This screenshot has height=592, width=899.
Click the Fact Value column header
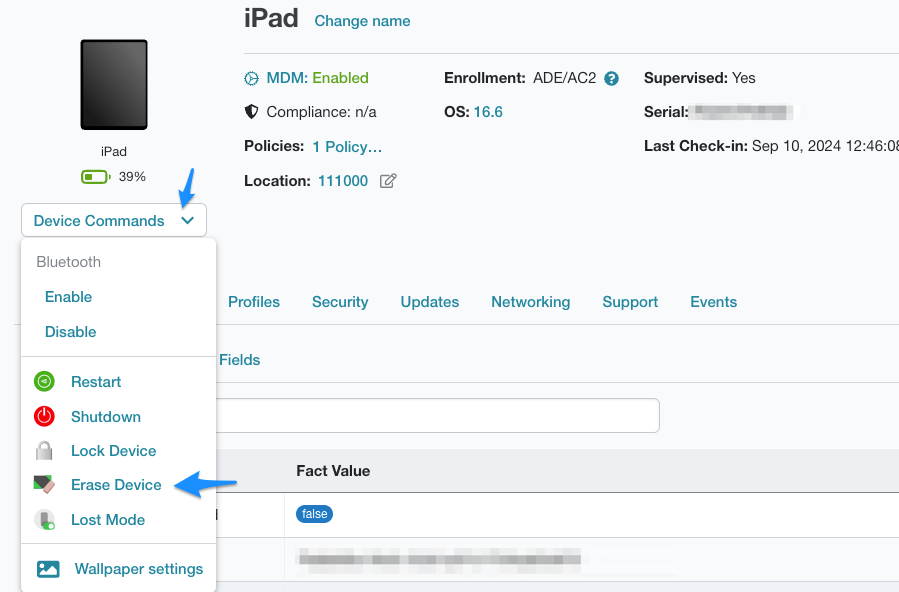333,471
